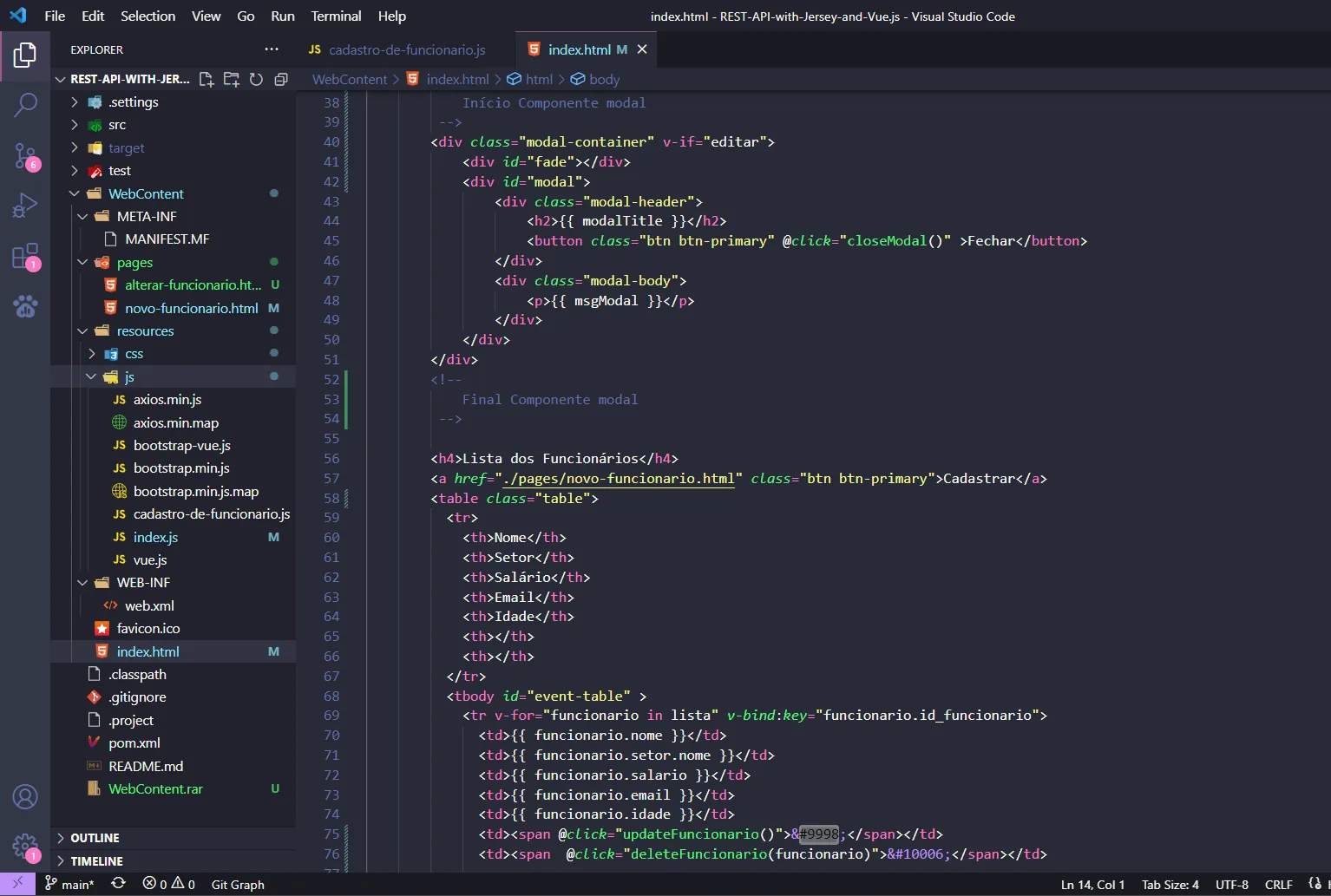The height and width of the screenshot is (896, 1331).
Task: Refresh the Explorer file tree
Action: [x=256, y=79]
